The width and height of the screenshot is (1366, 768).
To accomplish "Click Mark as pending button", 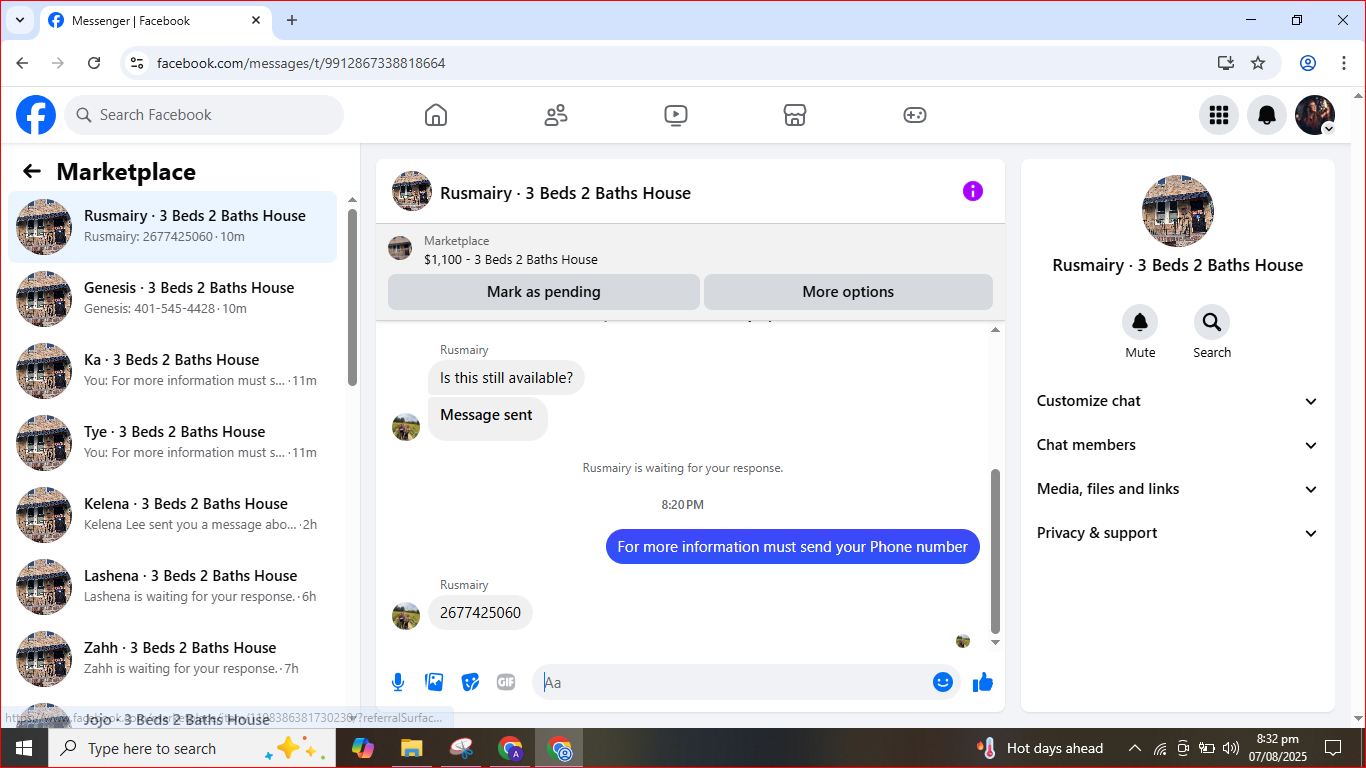I will tap(544, 292).
